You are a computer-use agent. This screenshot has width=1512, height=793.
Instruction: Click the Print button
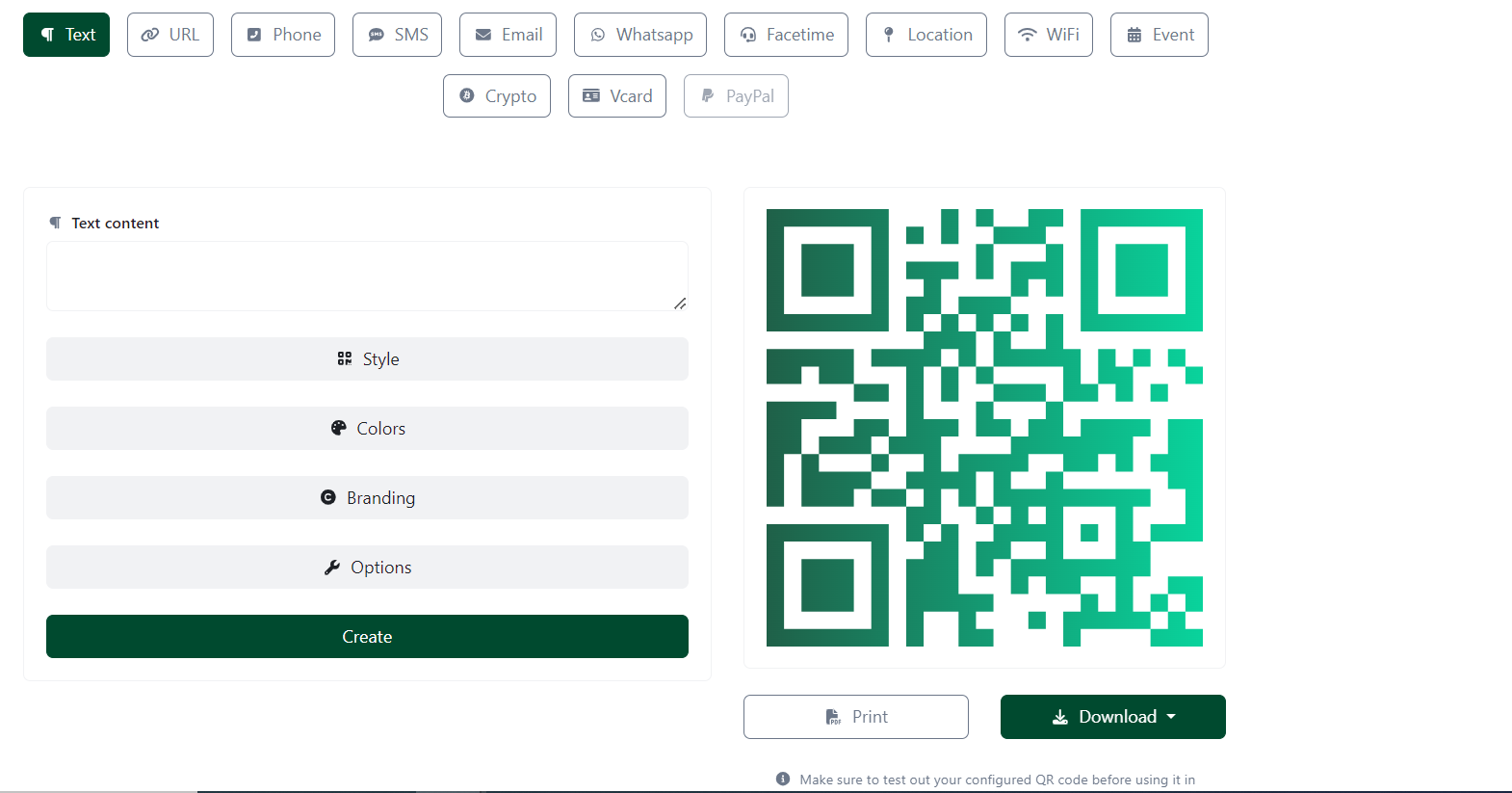(856, 717)
